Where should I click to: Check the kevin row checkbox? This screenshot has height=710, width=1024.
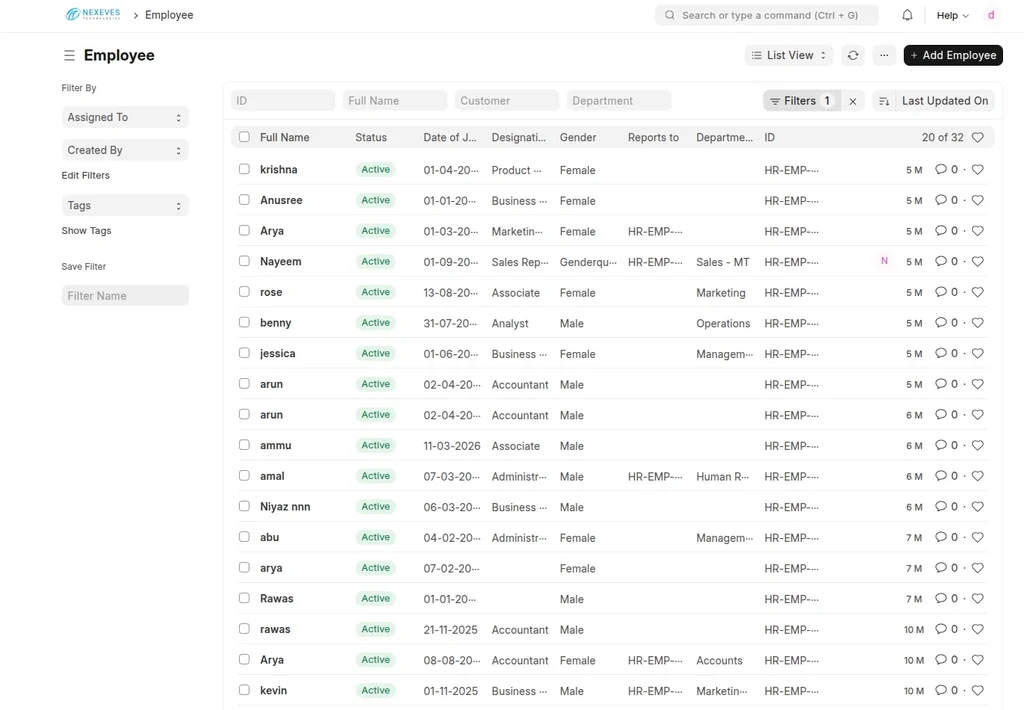244,690
